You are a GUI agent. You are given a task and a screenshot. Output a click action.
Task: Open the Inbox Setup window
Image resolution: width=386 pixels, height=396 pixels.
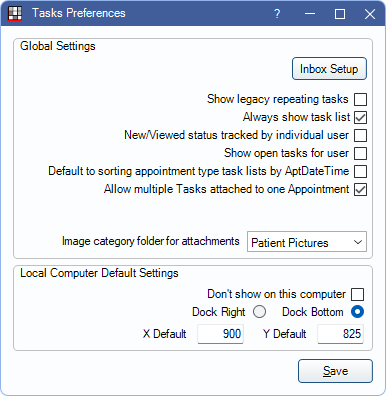[x=329, y=69]
